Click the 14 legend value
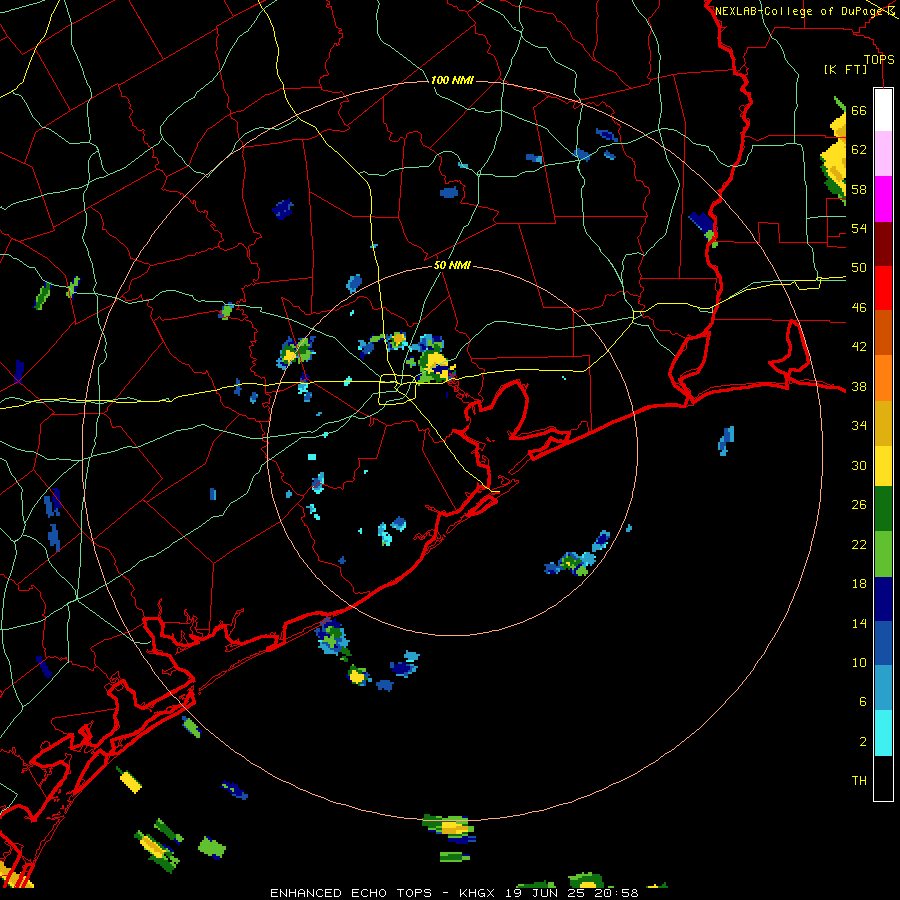Image resolution: width=900 pixels, height=900 pixels. click(x=859, y=623)
